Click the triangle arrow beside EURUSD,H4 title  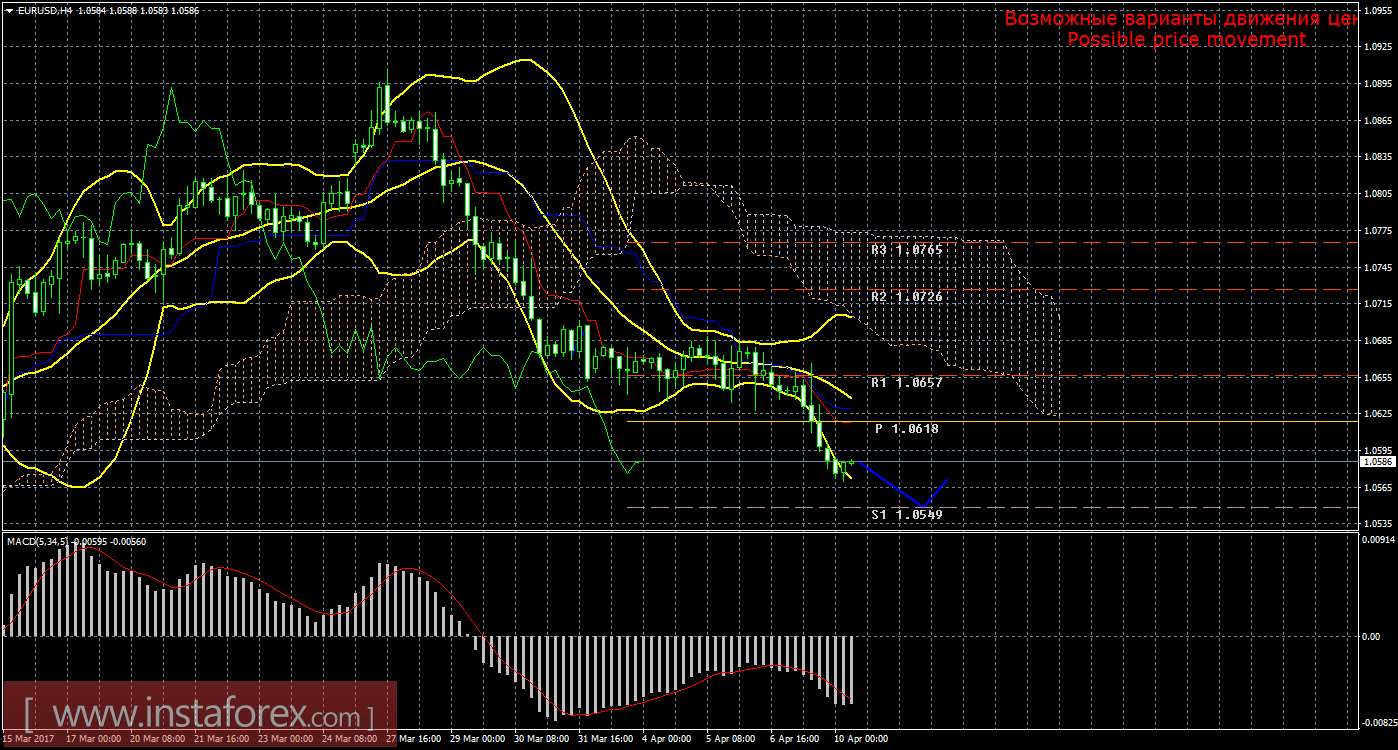pyautogui.click(x=9, y=9)
